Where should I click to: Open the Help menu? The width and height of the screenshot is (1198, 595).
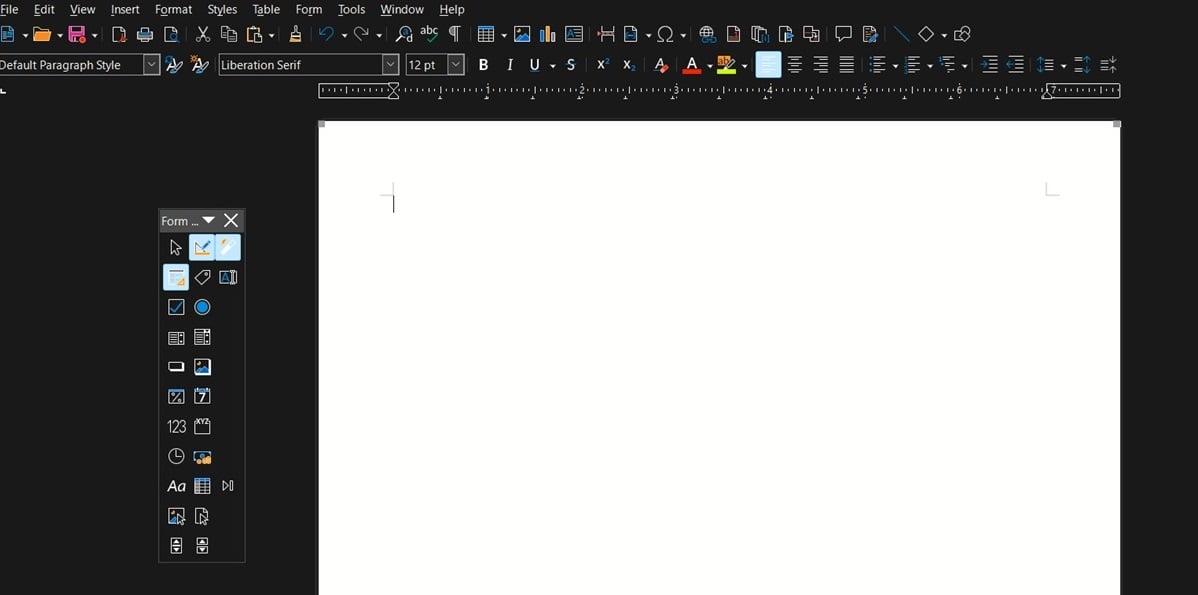pyautogui.click(x=452, y=10)
